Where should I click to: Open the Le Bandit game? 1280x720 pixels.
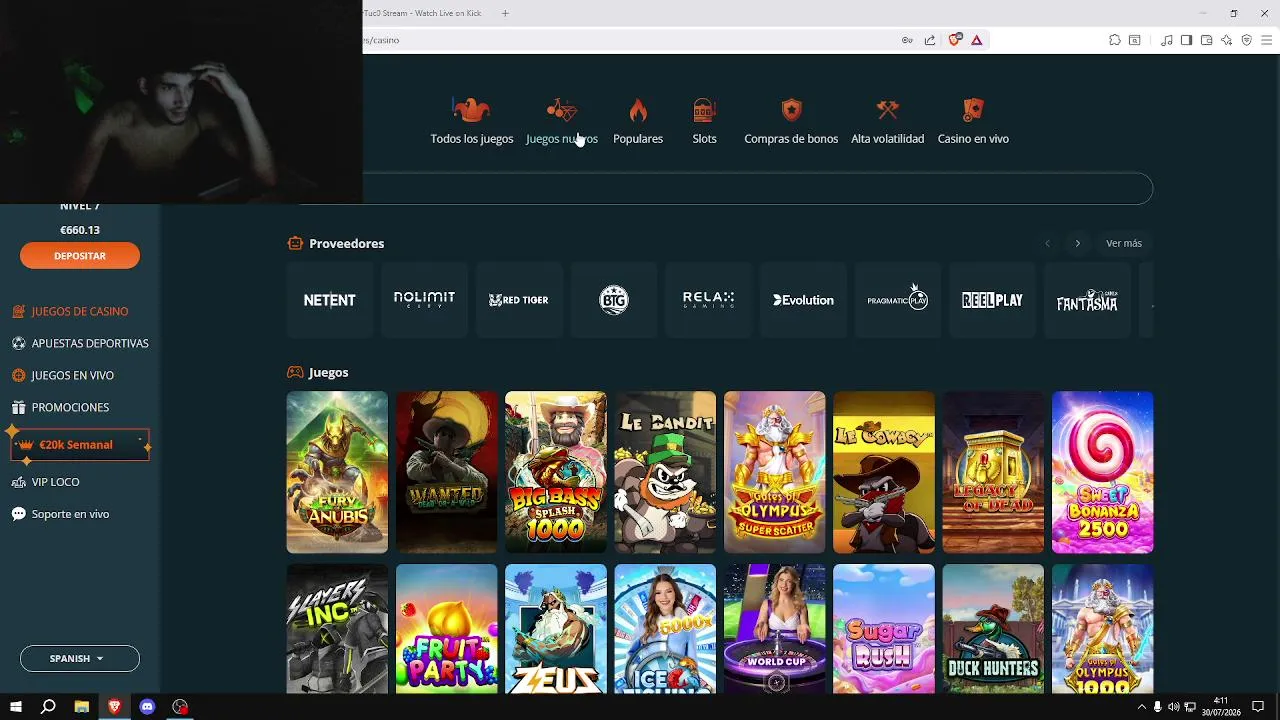pos(665,472)
